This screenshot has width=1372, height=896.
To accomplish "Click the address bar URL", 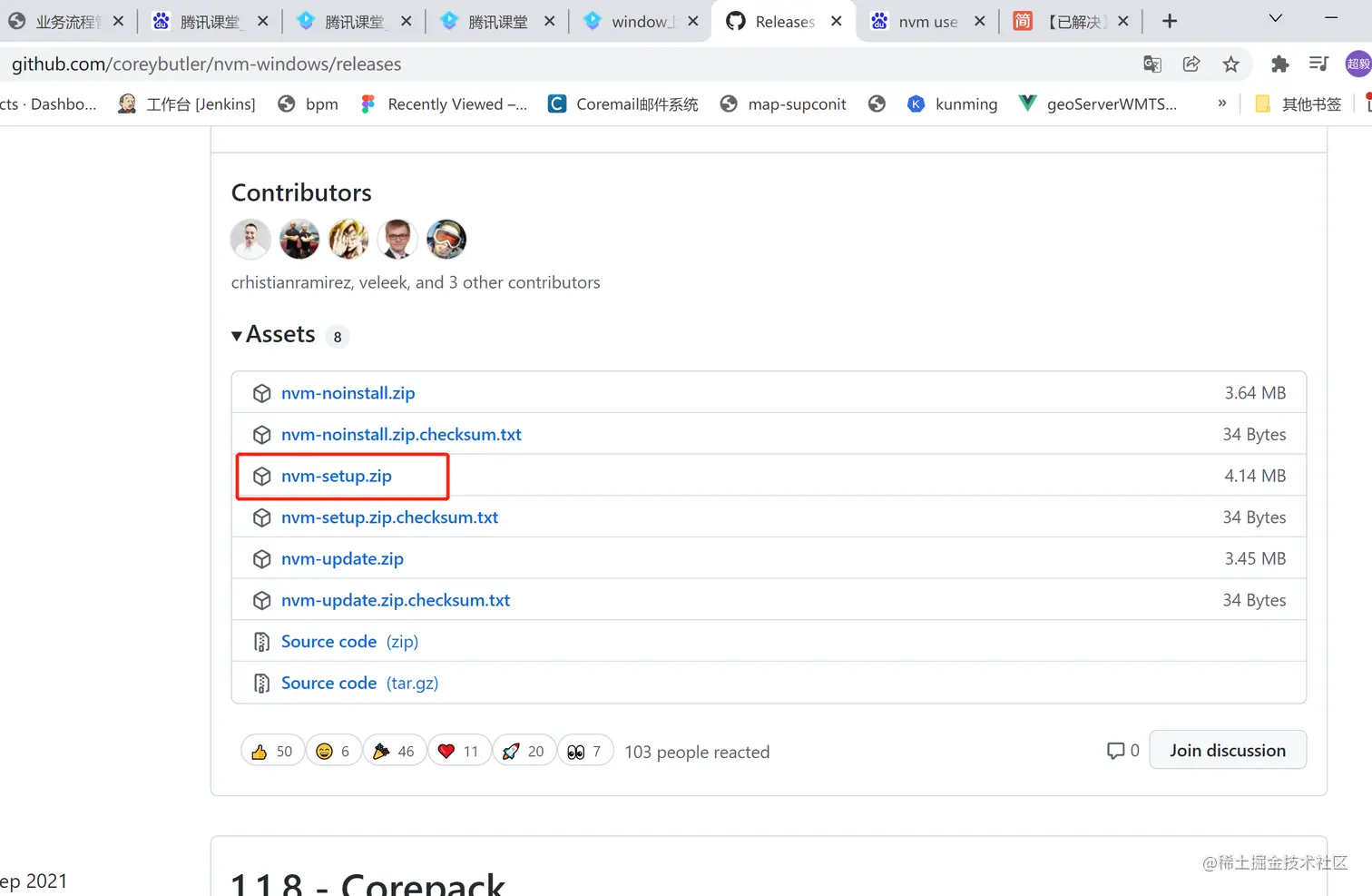I will pyautogui.click(x=206, y=64).
